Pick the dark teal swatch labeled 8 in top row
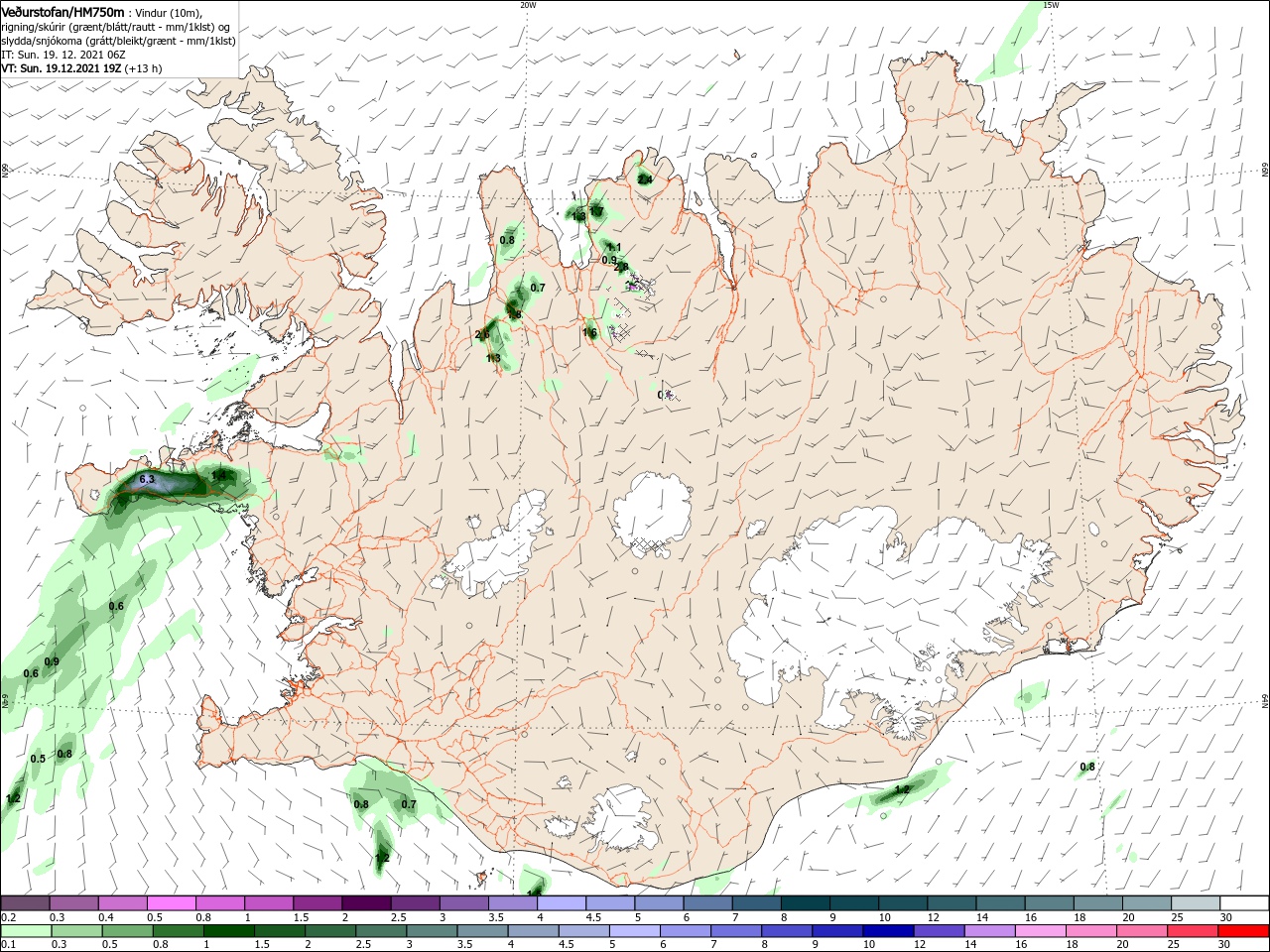 tap(805, 903)
